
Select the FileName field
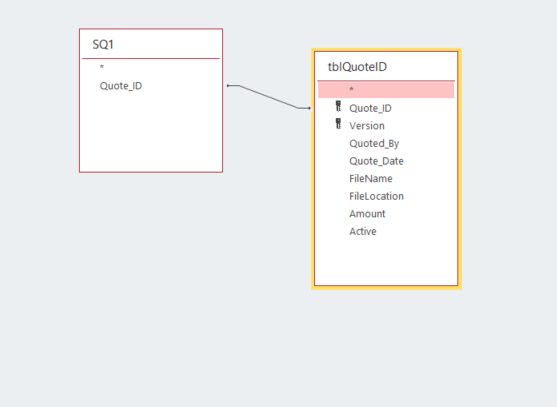click(371, 179)
